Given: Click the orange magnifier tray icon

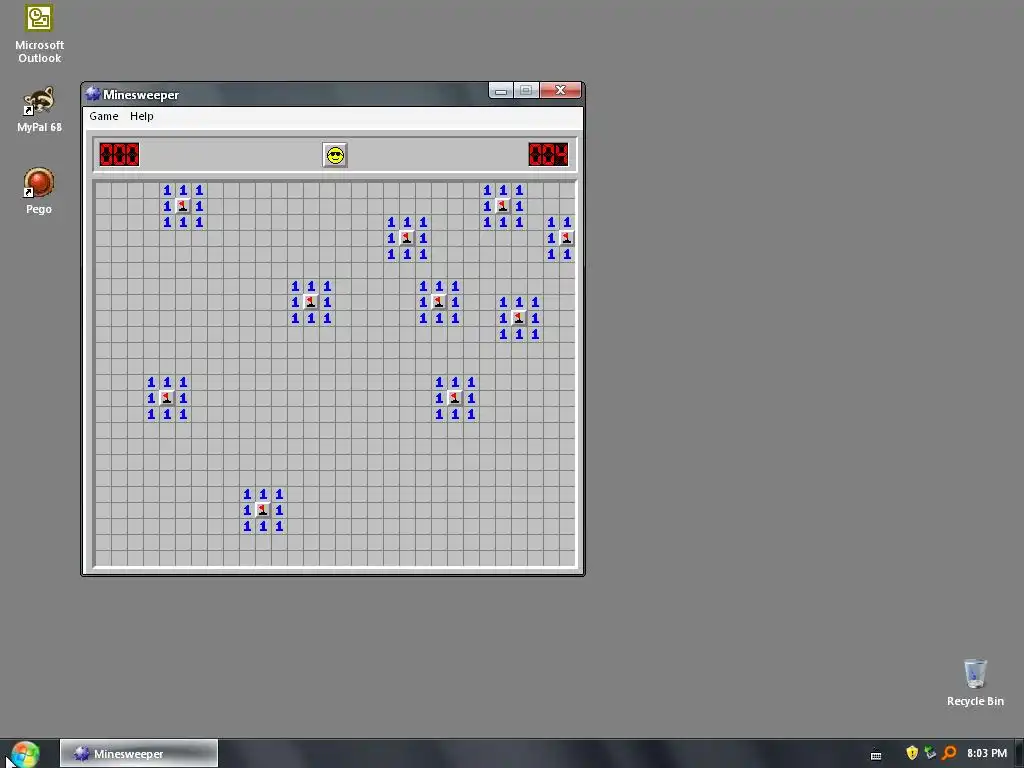Looking at the screenshot, I should tap(949, 753).
